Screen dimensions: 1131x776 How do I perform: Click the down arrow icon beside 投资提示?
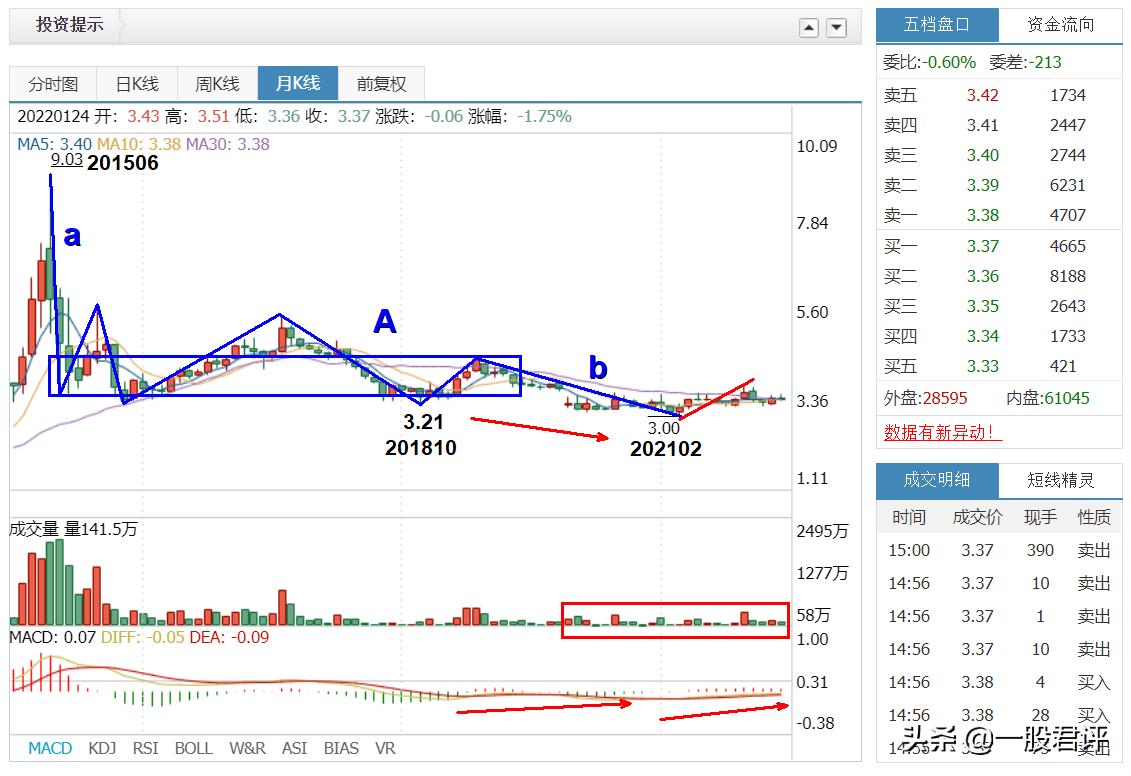click(x=835, y=27)
